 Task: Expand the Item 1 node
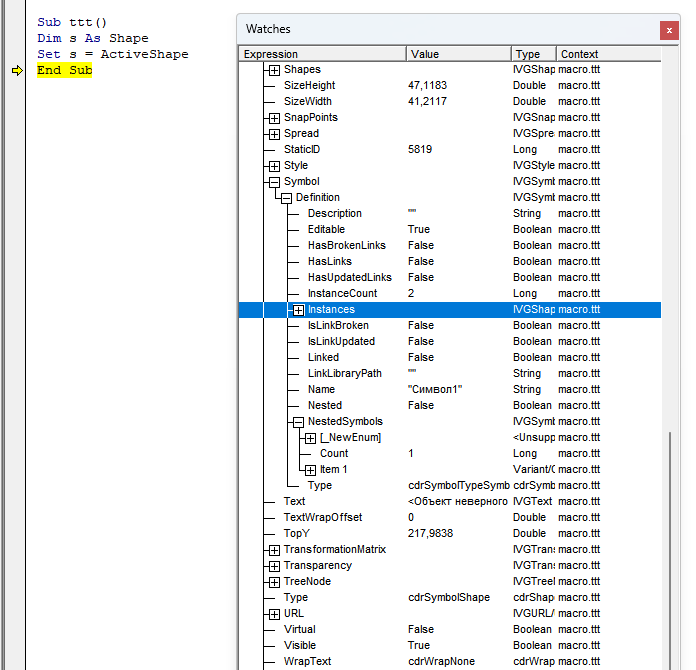tap(310, 470)
